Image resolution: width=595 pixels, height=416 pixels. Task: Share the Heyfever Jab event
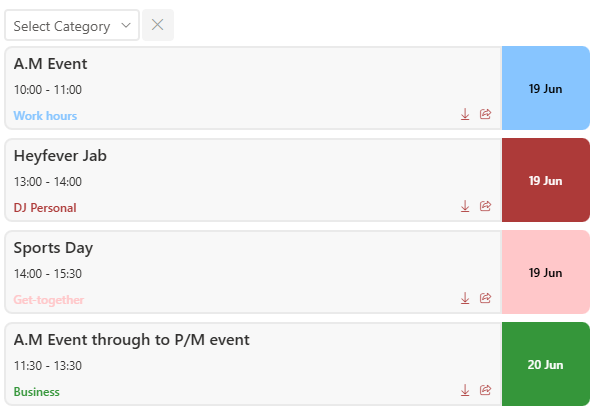[x=485, y=206]
